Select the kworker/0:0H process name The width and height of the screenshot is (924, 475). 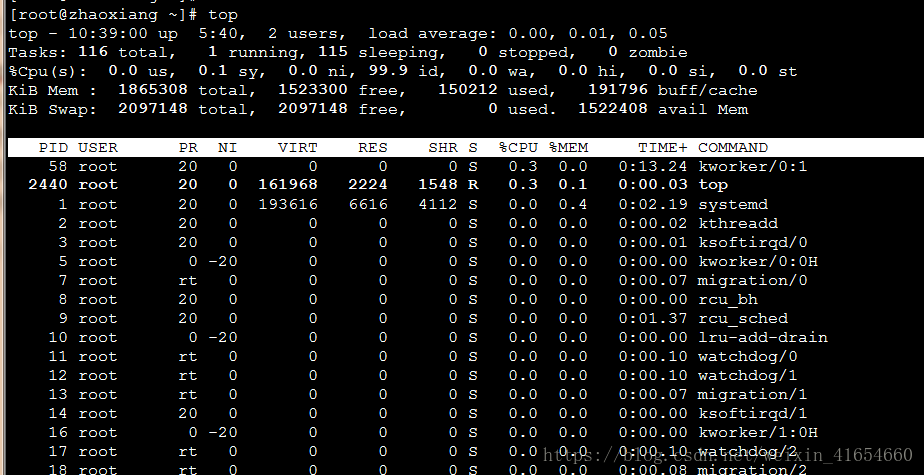tap(758, 261)
